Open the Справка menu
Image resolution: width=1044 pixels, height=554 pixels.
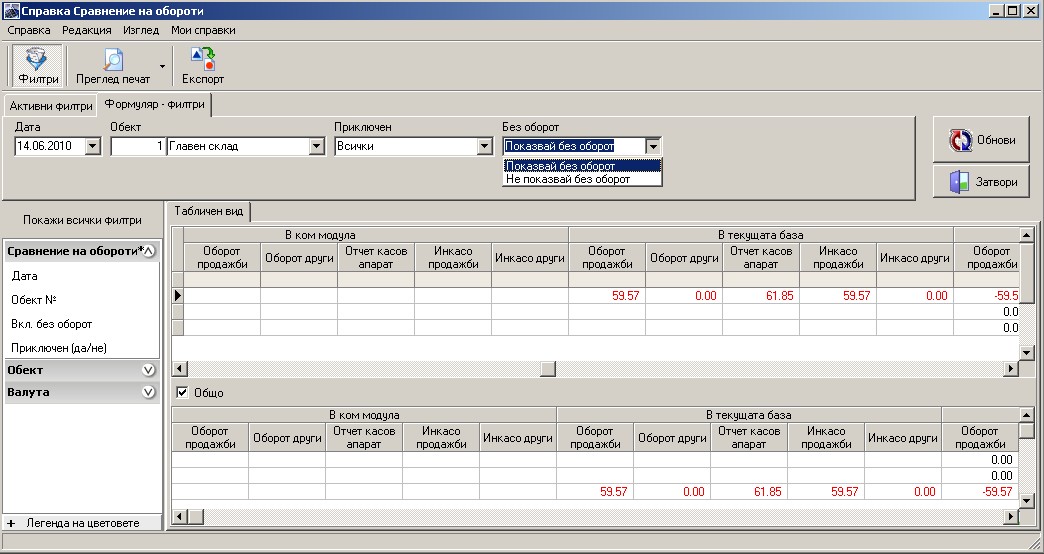(29, 30)
